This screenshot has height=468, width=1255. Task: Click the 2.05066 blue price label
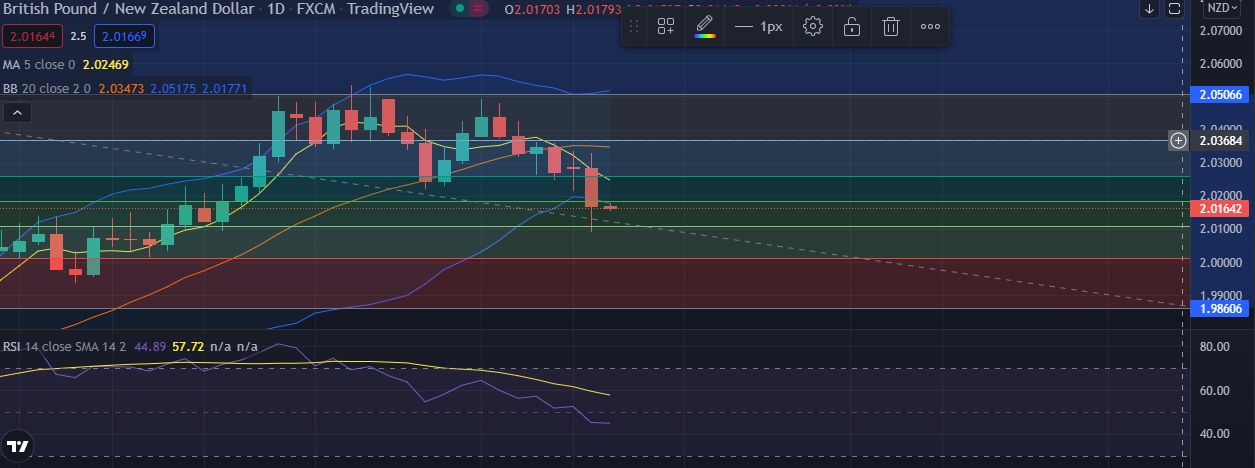click(1221, 95)
